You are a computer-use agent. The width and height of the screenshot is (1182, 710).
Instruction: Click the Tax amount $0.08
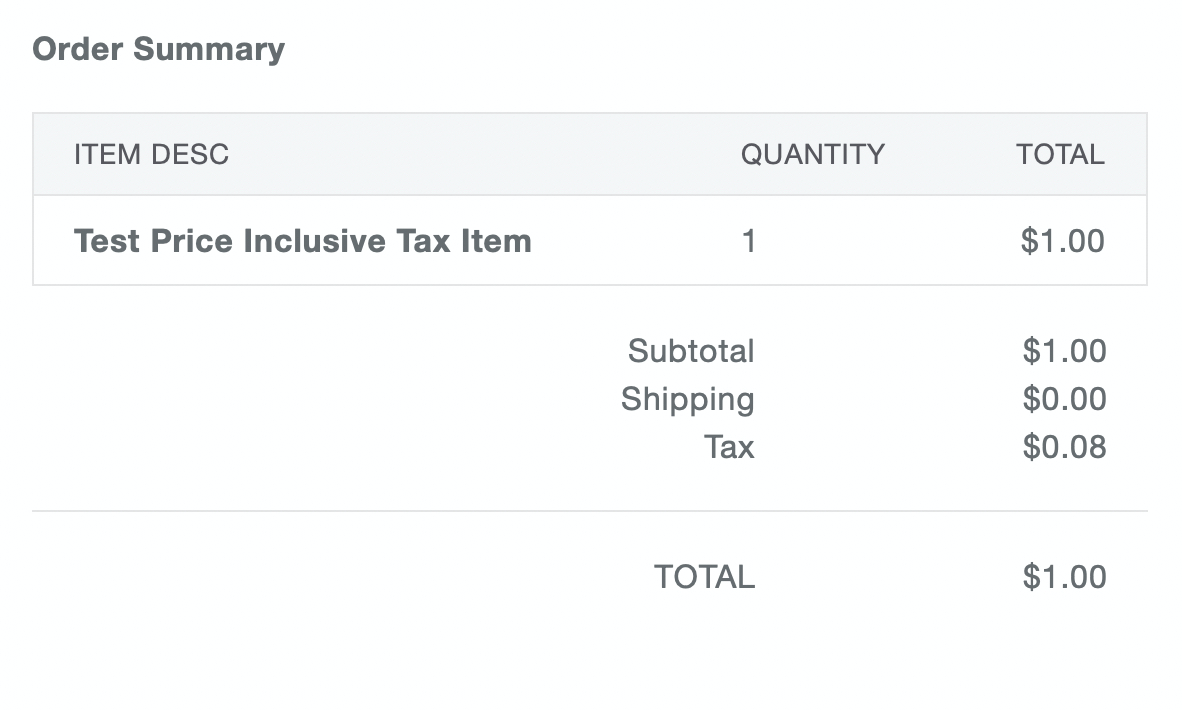(x=1064, y=447)
